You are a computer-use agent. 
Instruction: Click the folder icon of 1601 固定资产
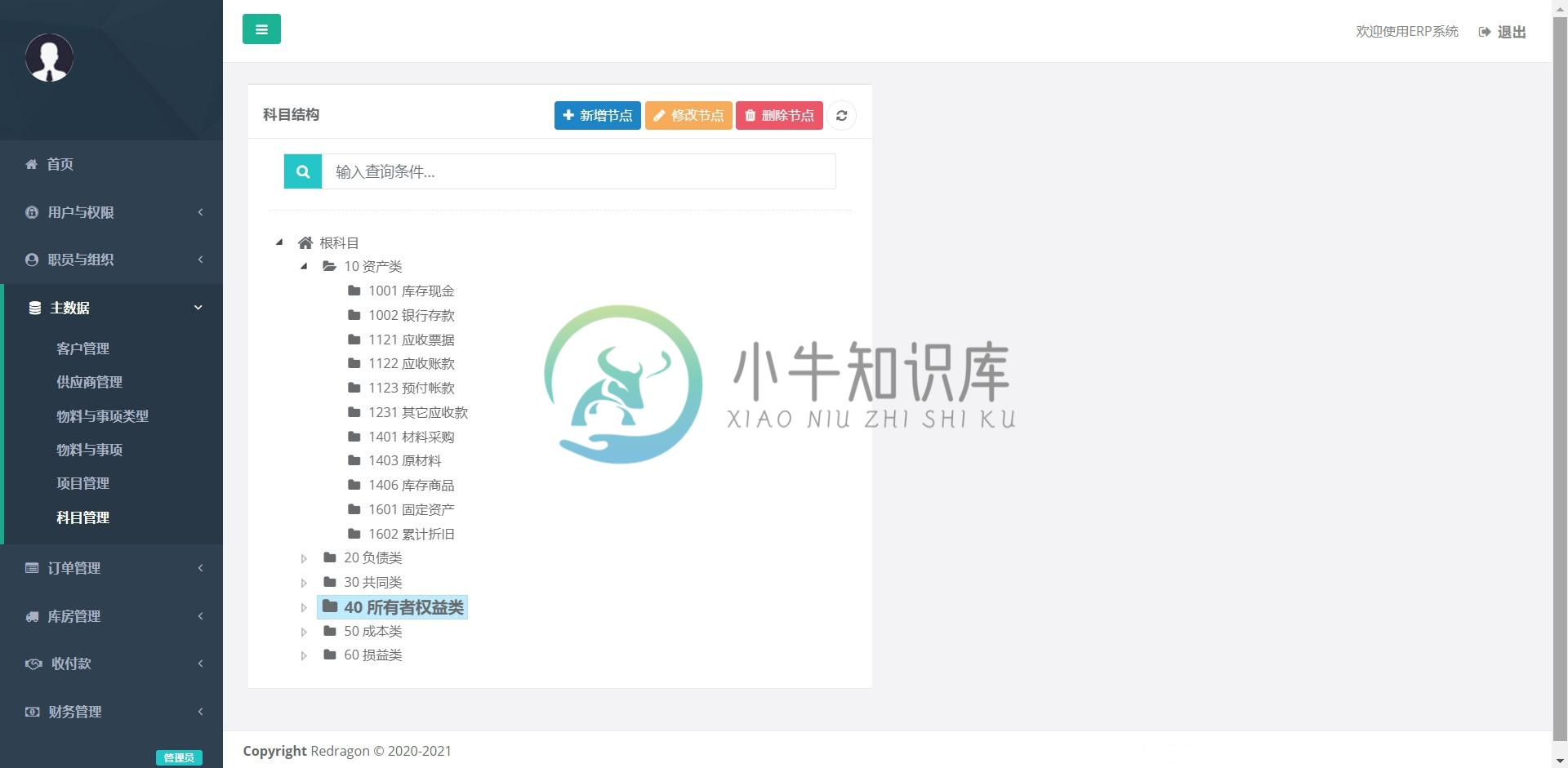pyautogui.click(x=354, y=509)
